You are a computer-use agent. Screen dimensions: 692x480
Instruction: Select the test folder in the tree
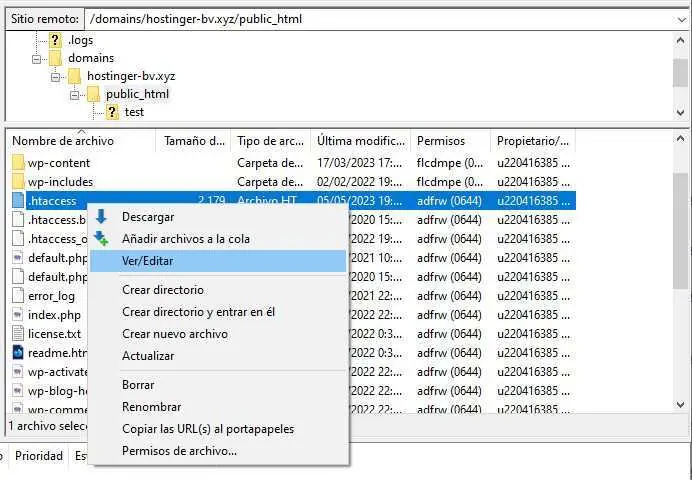(134, 112)
